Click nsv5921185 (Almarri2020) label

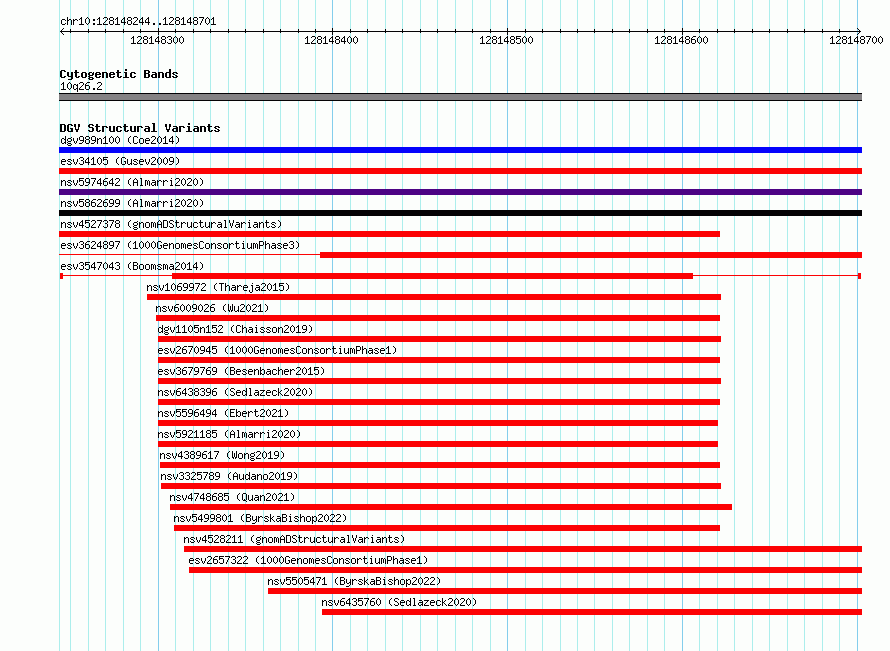point(229,434)
